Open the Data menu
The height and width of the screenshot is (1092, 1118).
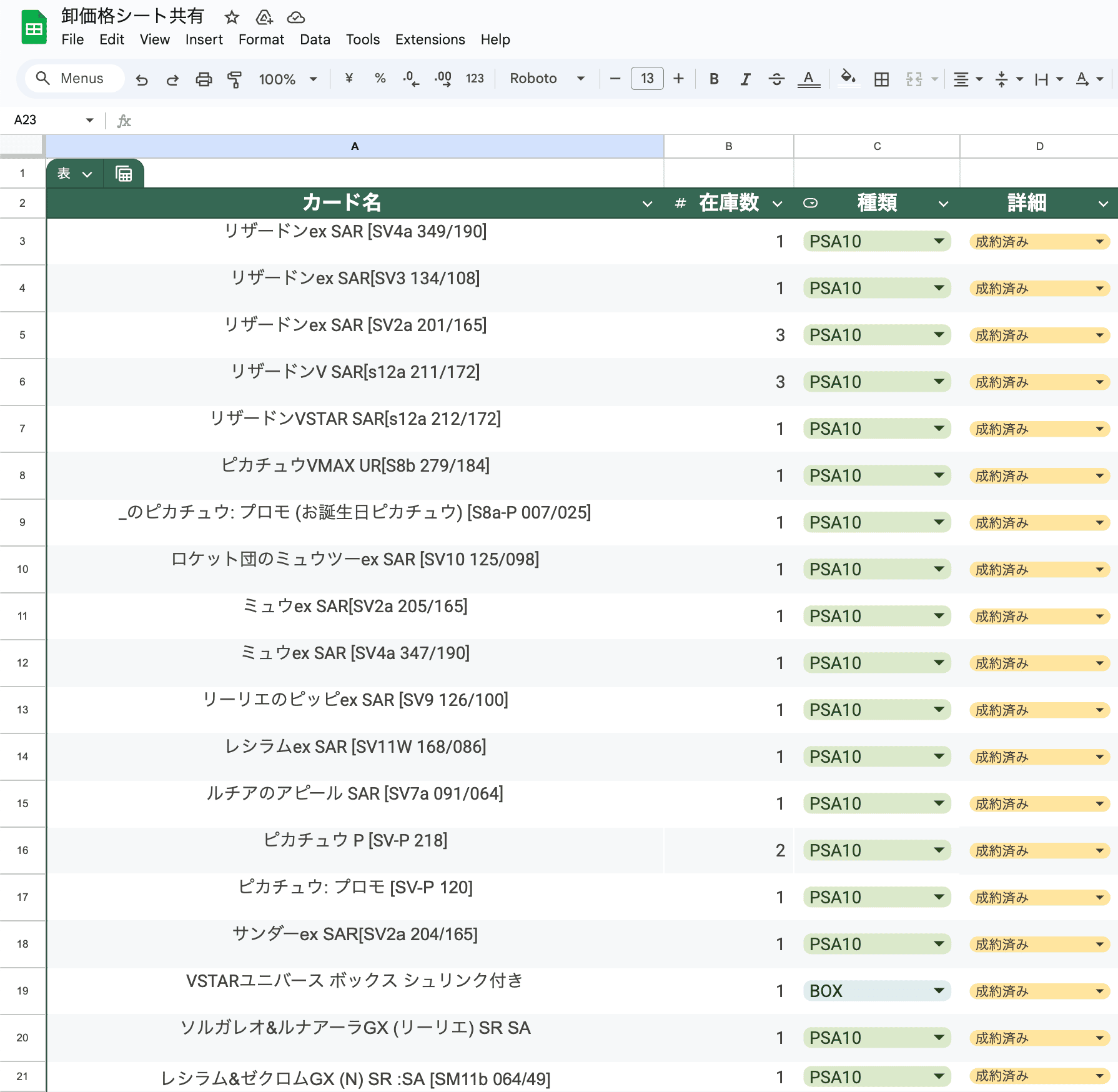(x=315, y=39)
